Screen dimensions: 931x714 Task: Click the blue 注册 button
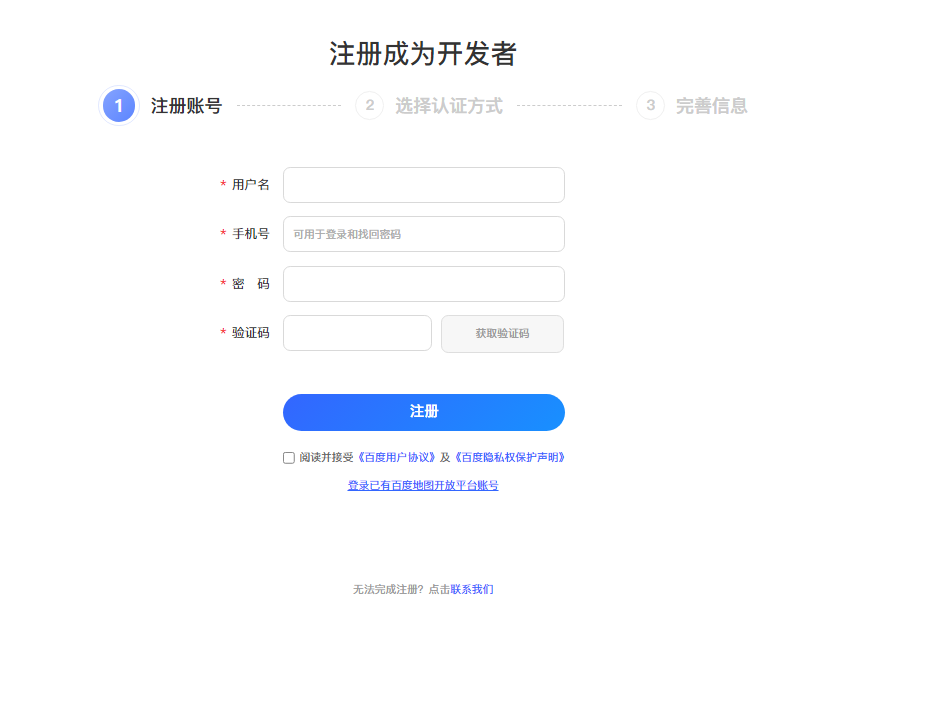424,412
